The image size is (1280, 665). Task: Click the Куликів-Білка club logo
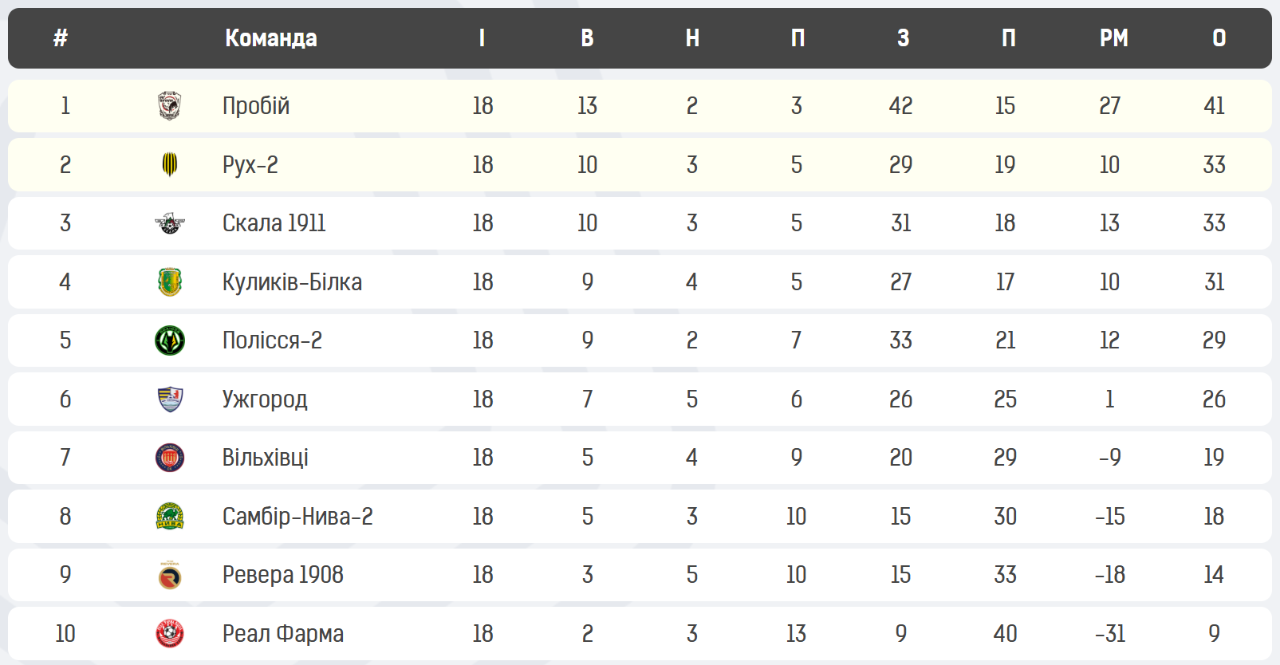(170, 282)
